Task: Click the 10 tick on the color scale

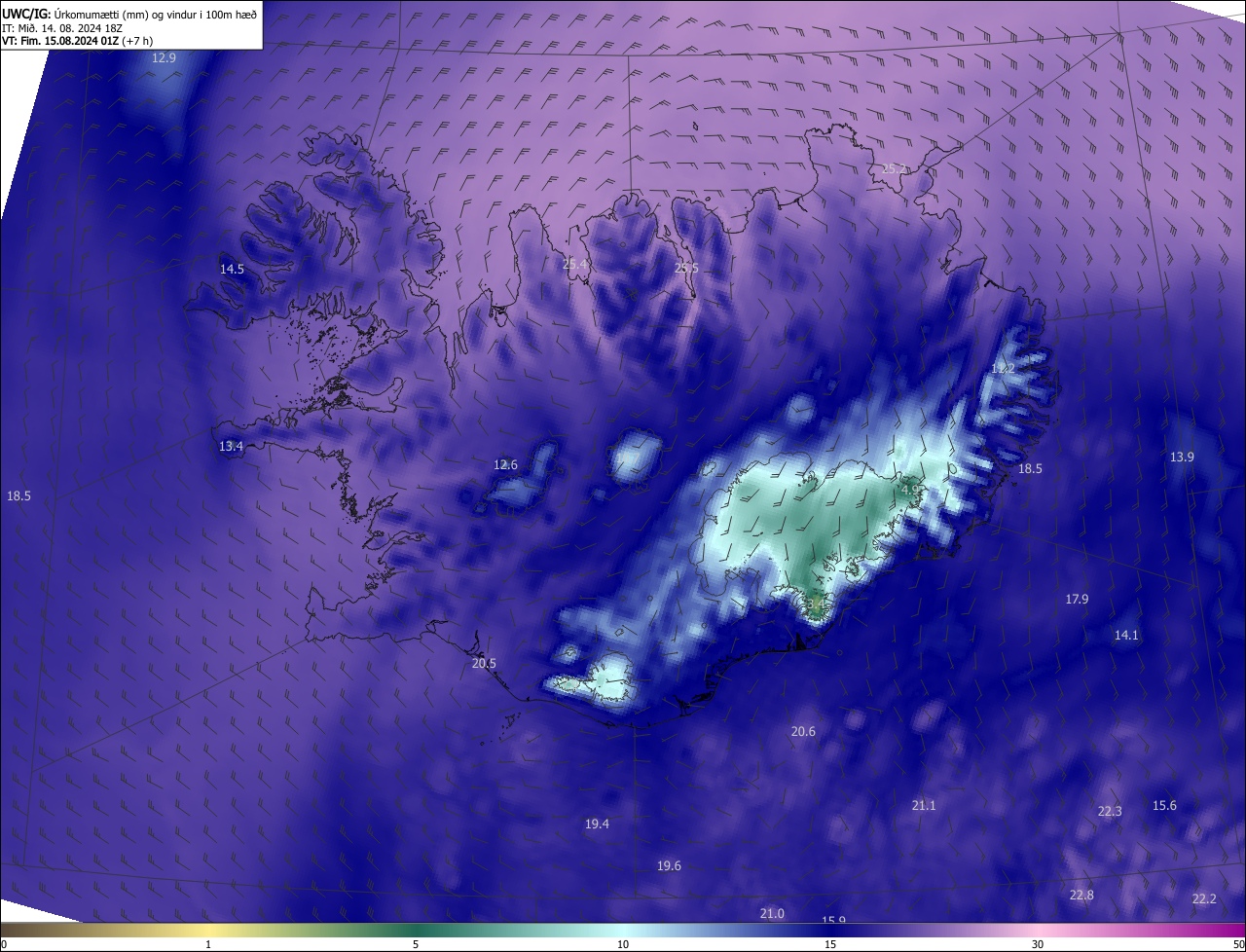Action: pyautogui.click(x=623, y=944)
